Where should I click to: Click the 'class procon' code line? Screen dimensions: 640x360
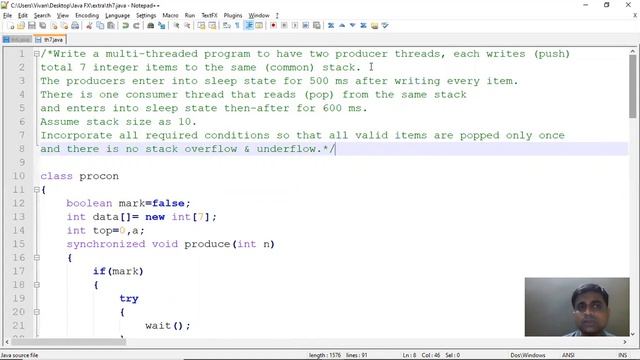coord(80,176)
